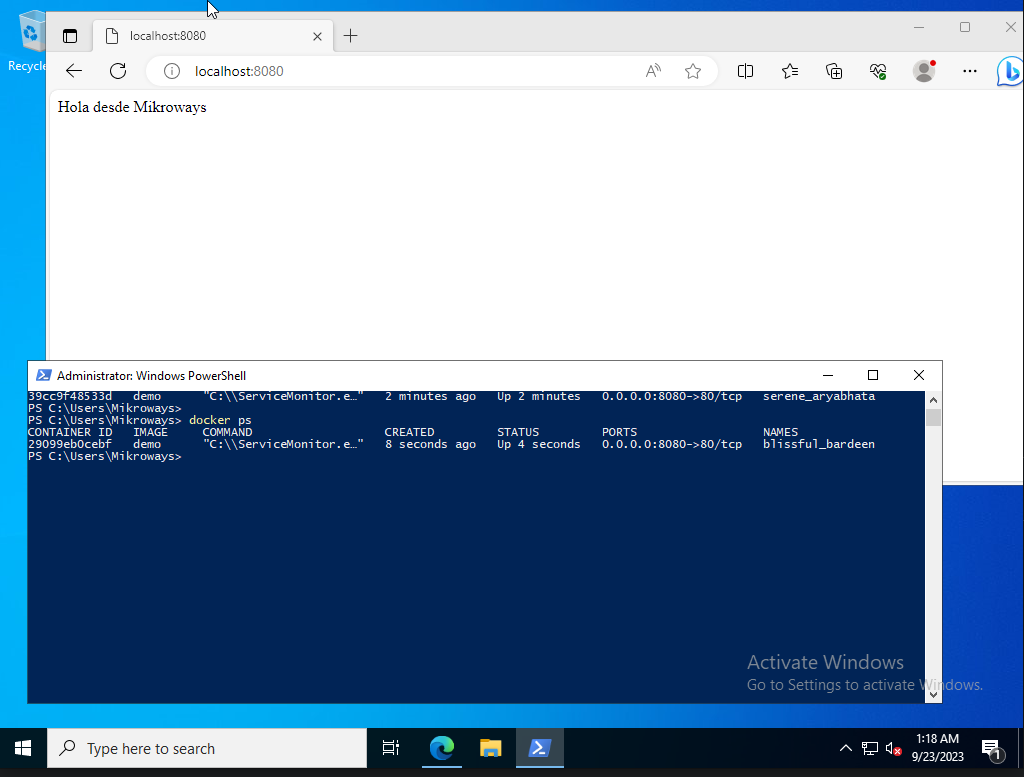This screenshot has height=777, width=1024.
Task: Unmute the system volume
Action: (x=891, y=748)
